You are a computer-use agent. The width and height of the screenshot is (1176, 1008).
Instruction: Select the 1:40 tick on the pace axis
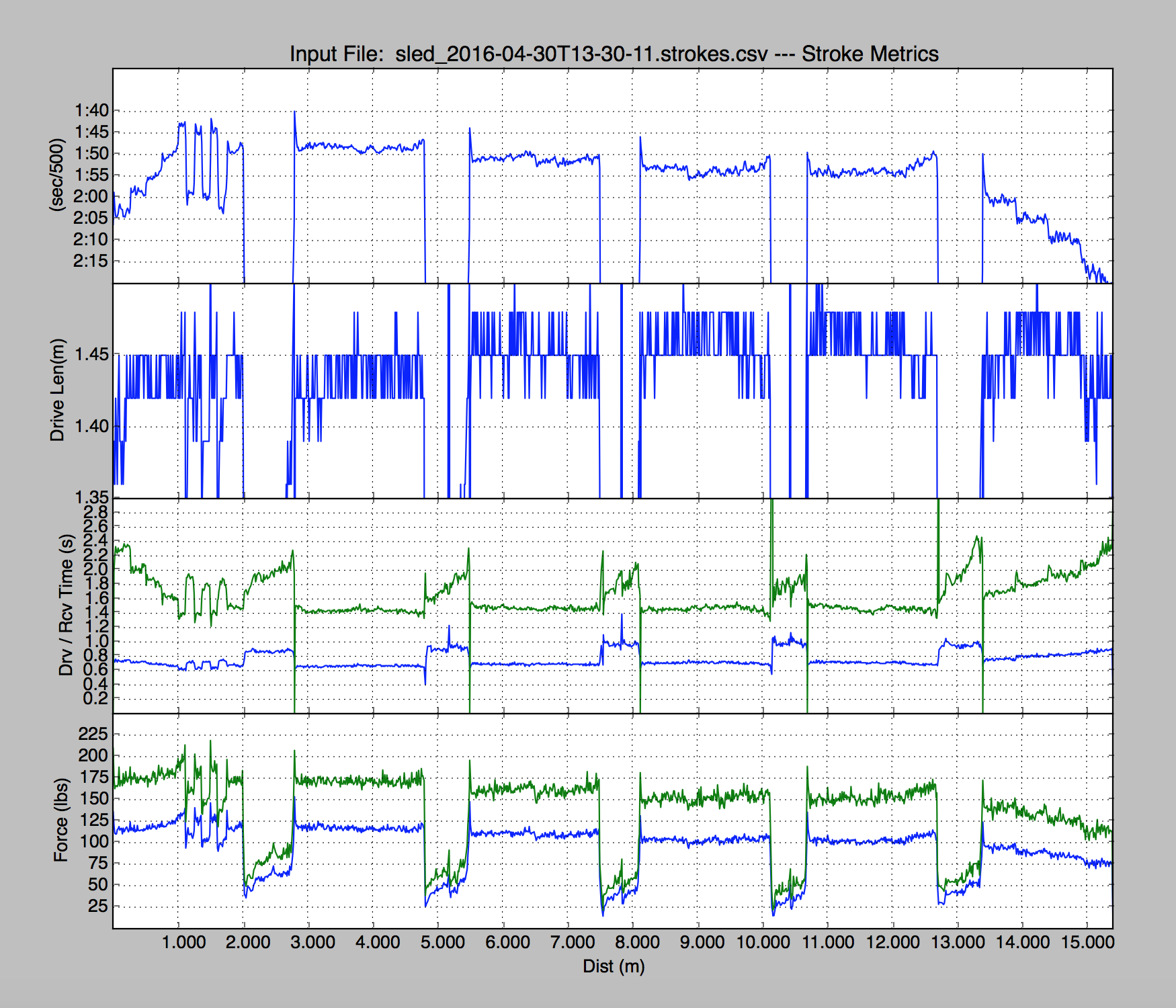coord(91,111)
